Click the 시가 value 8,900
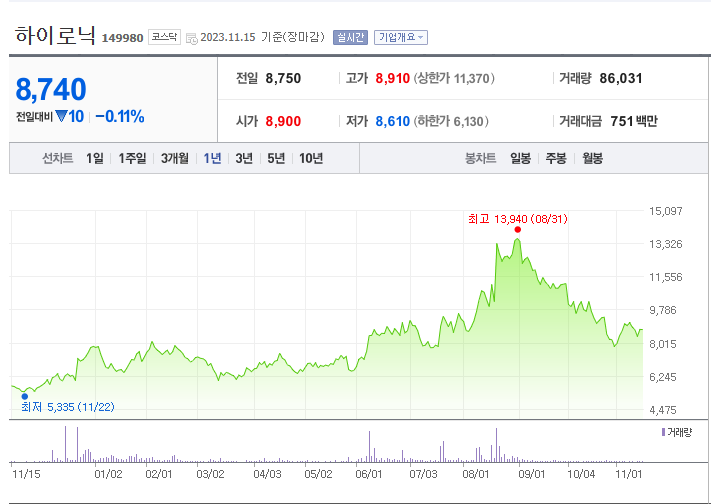The height and width of the screenshot is (504, 711). pos(283,122)
